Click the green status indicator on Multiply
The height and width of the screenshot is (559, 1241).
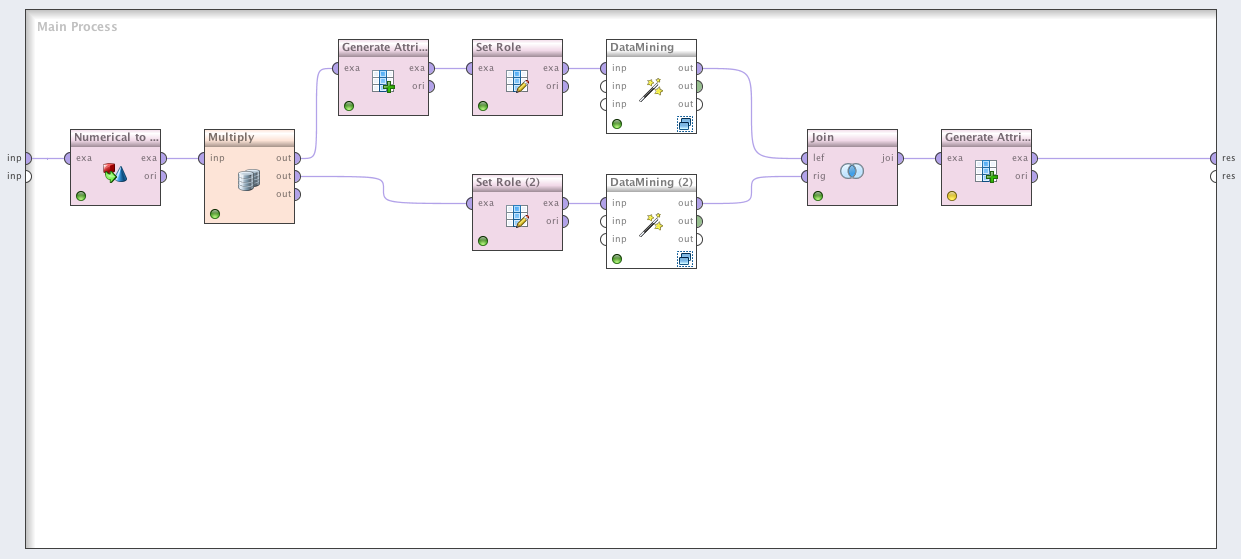tap(214, 214)
